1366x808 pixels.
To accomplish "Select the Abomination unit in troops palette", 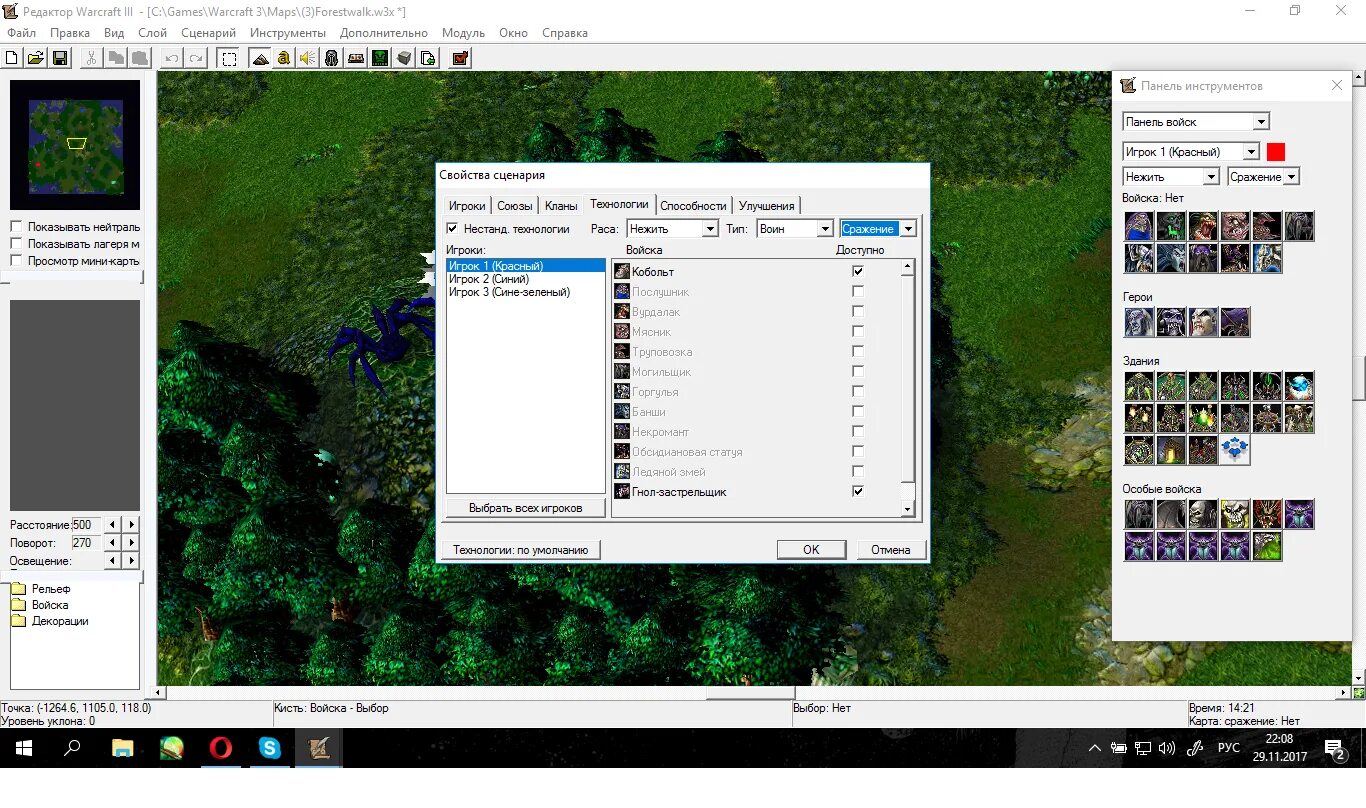I will coord(1235,226).
